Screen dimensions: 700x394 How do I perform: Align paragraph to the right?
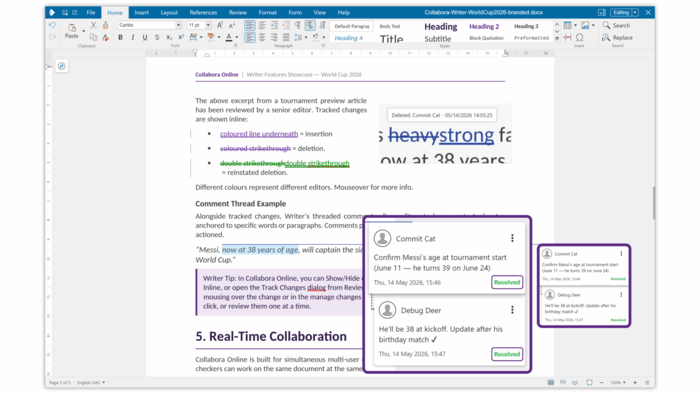[274, 37]
